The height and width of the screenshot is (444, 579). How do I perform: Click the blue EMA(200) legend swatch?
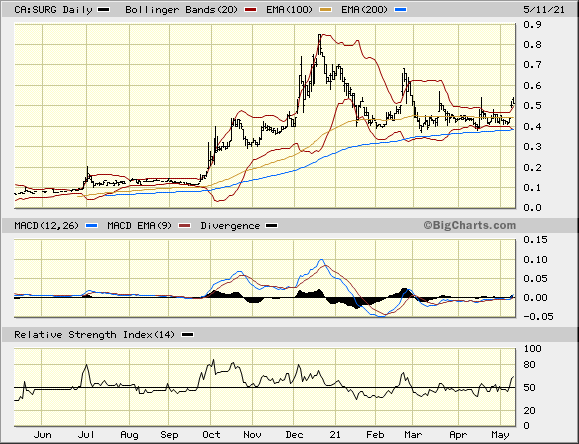pyautogui.click(x=401, y=10)
